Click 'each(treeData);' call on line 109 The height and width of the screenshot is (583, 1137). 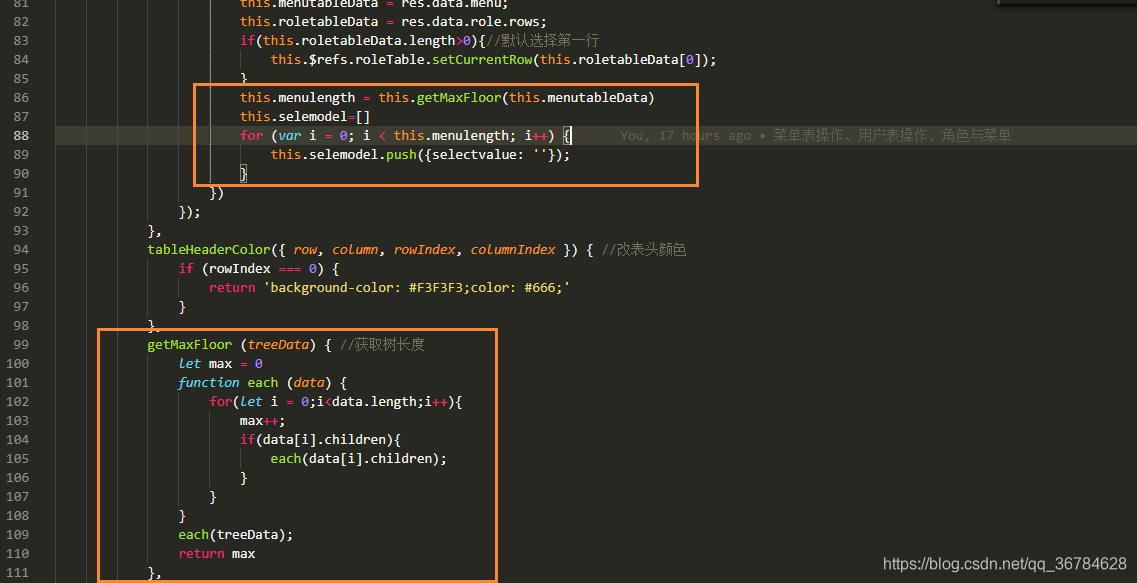coord(236,535)
